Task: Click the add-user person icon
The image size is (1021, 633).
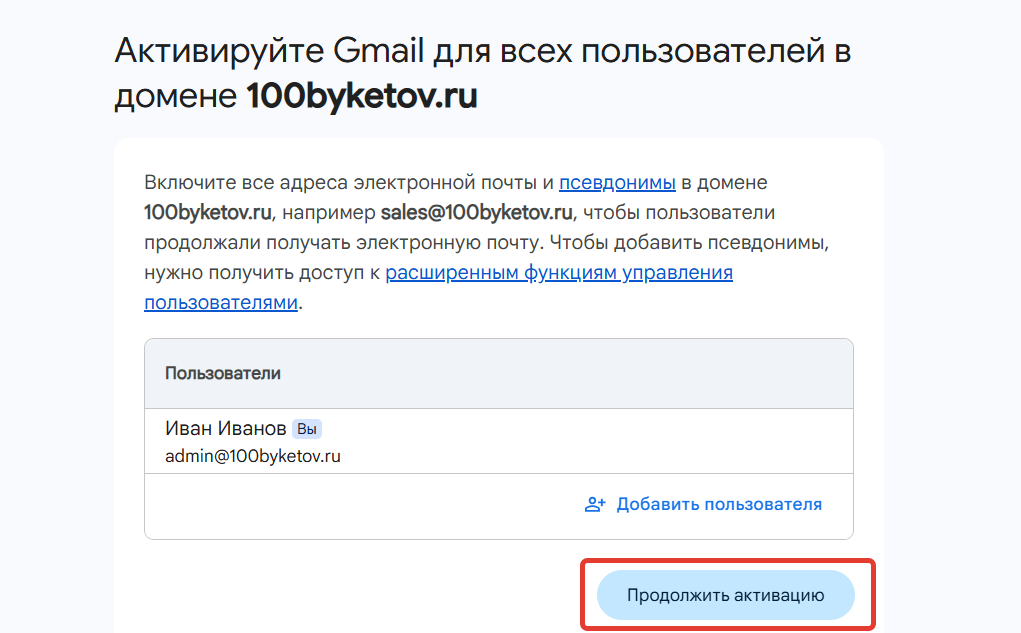Action: [x=594, y=505]
